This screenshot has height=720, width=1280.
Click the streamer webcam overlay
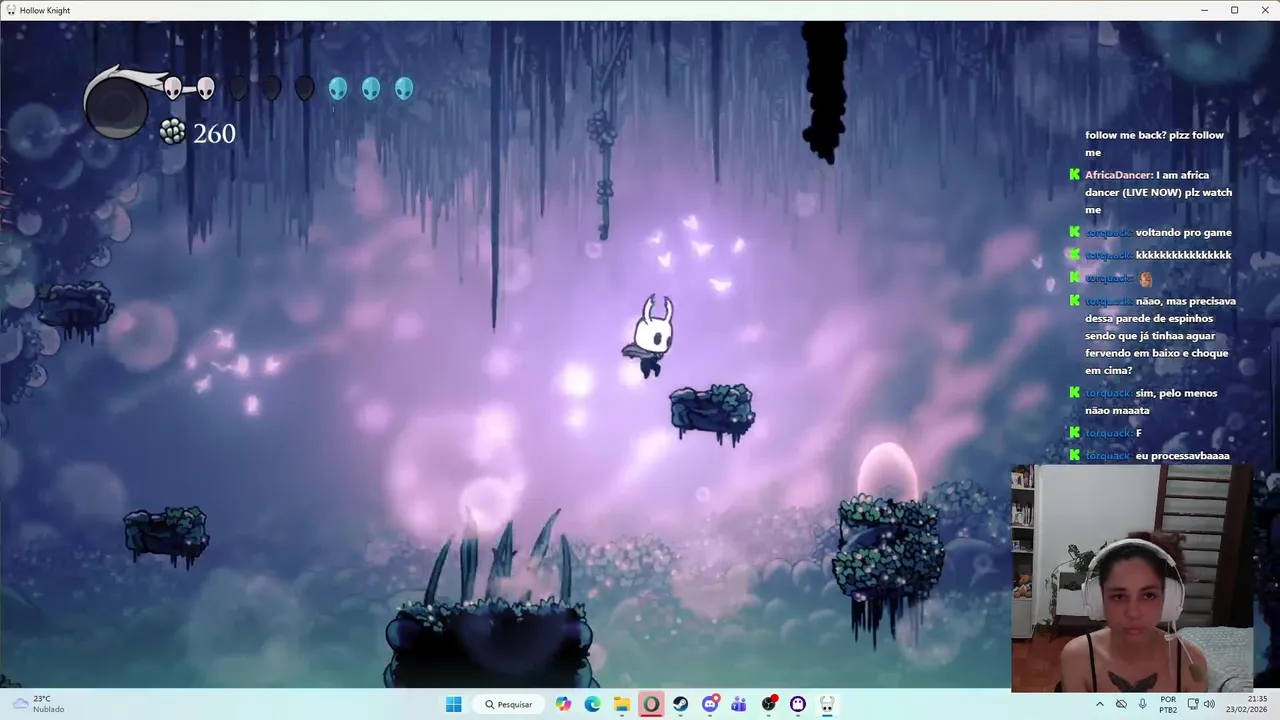click(x=1132, y=578)
